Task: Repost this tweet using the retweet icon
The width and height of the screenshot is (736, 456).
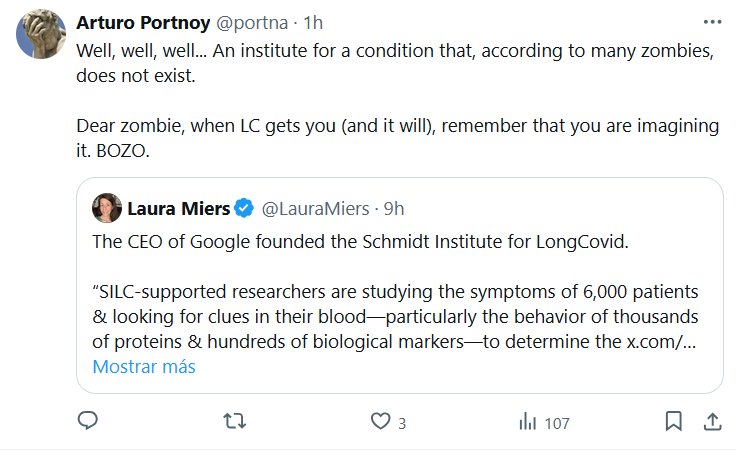Action: click(x=233, y=422)
